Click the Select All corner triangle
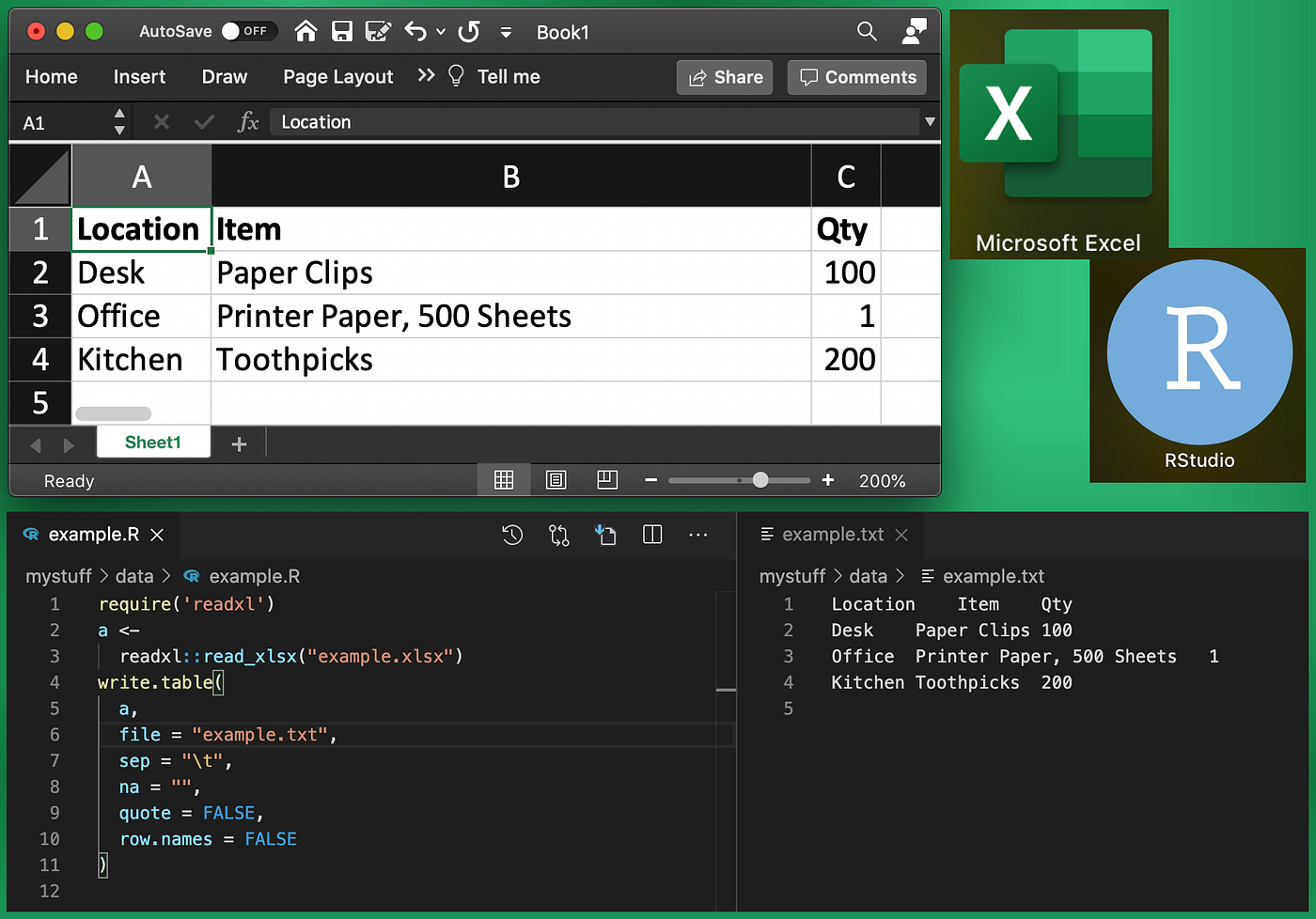1316x919 pixels. point(41,176)
